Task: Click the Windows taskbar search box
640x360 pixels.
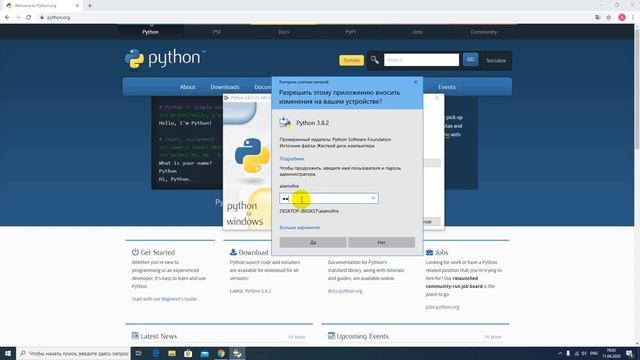Action: point(73,353)
